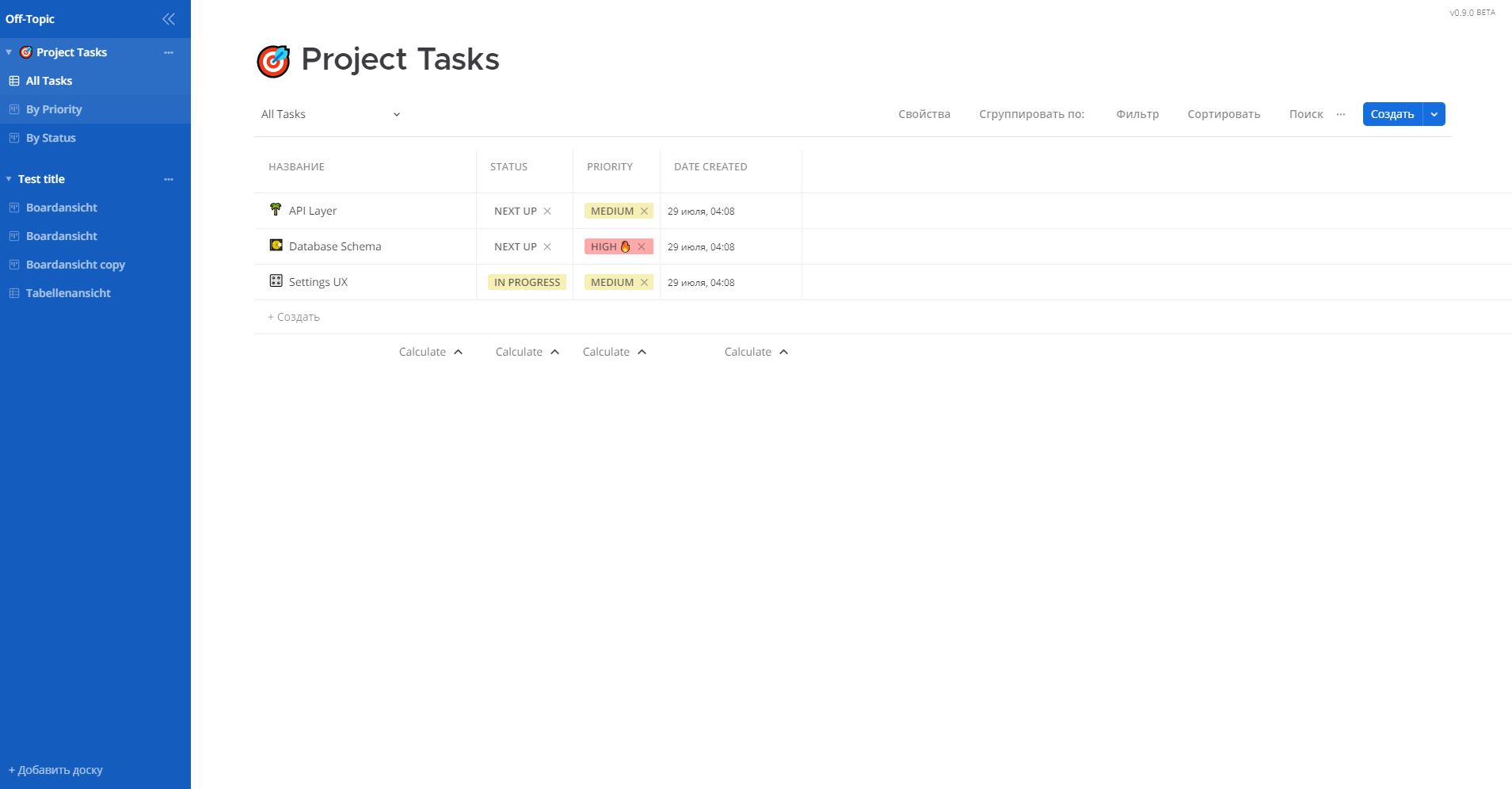Collapse the Test title board section
Viewport: 1512px width, 789px height.
[8, 179]
